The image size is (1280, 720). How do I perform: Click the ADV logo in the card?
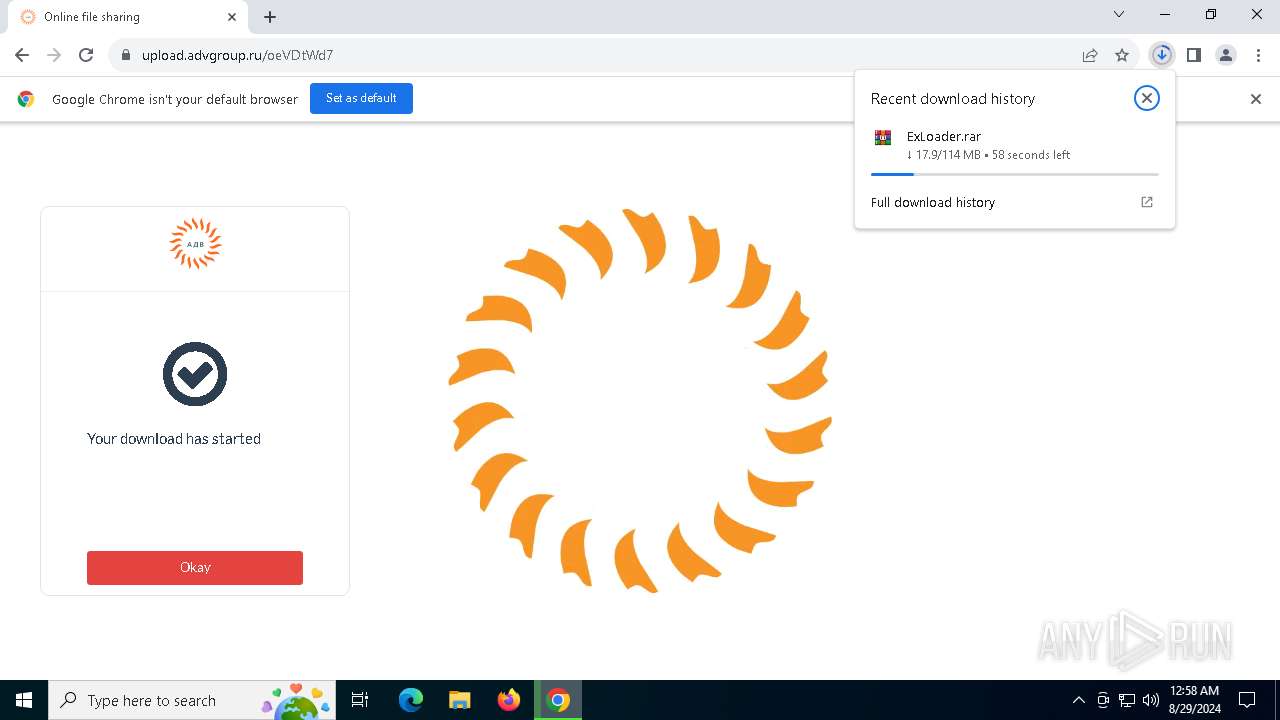pyautogui.click(x=195, y=243)
